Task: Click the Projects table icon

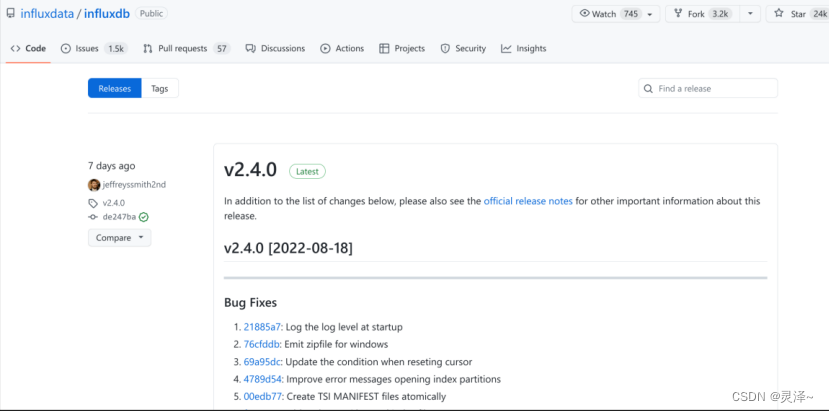Action: pyautogui.click(x=384, y=48)
